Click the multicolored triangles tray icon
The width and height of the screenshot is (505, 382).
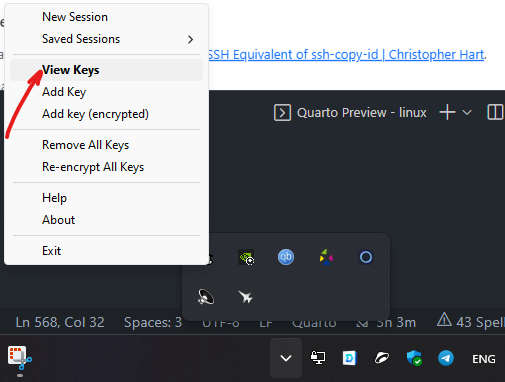(x=326, y=257)
